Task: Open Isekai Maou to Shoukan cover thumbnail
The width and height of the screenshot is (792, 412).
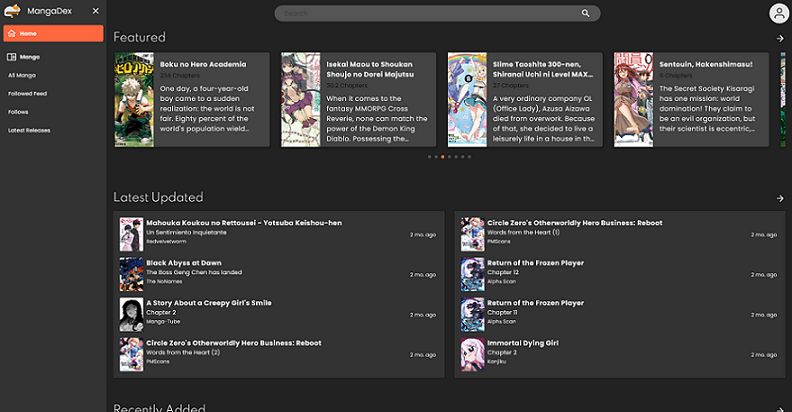Action: (301, 100)
